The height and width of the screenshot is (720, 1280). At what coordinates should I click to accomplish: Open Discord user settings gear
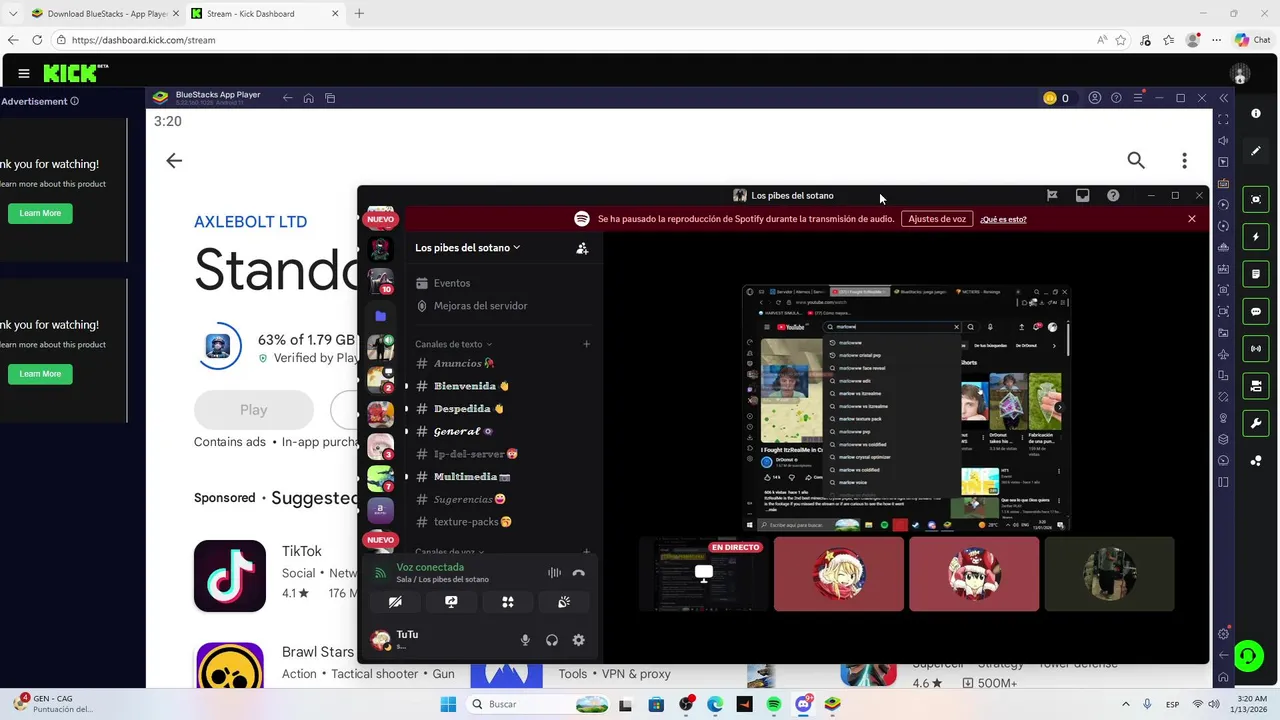tap(578, 640)
